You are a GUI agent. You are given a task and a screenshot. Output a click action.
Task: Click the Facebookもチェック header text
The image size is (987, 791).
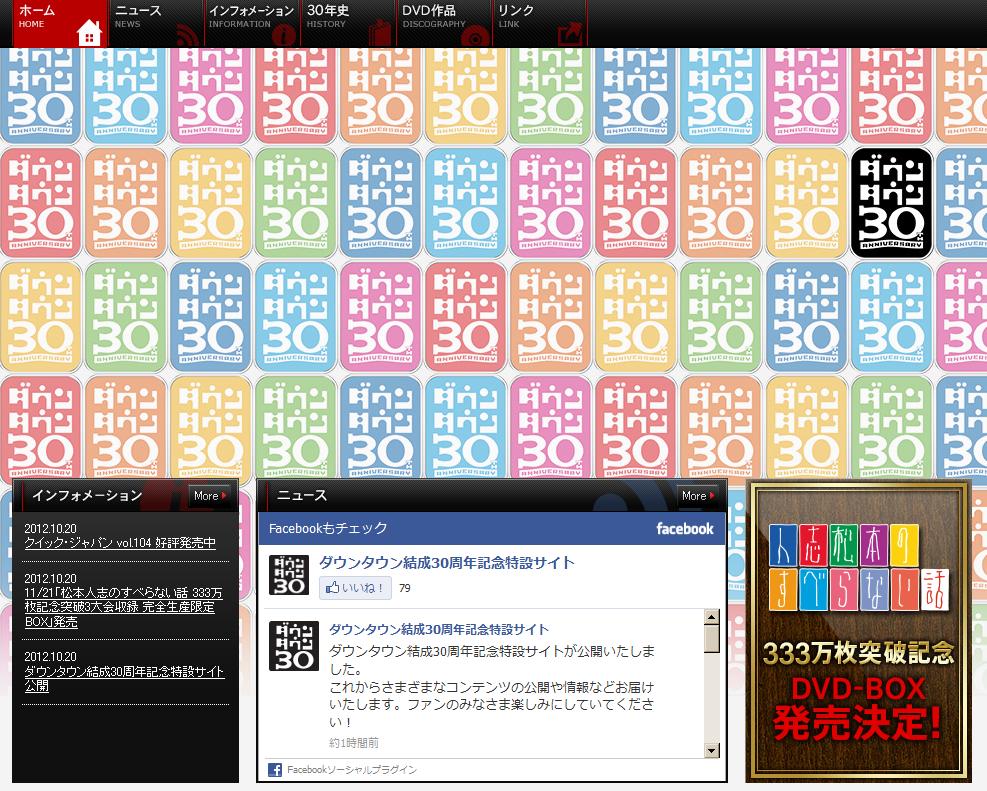[328, 529]
